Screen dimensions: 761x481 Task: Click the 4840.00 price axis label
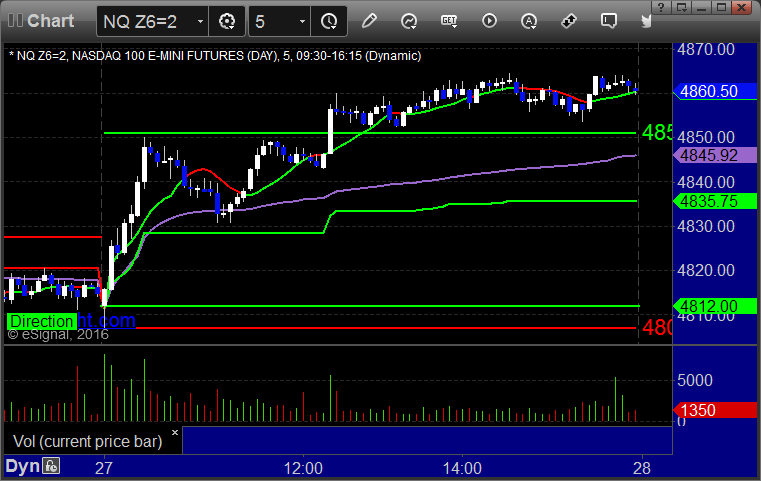(706, 182)
